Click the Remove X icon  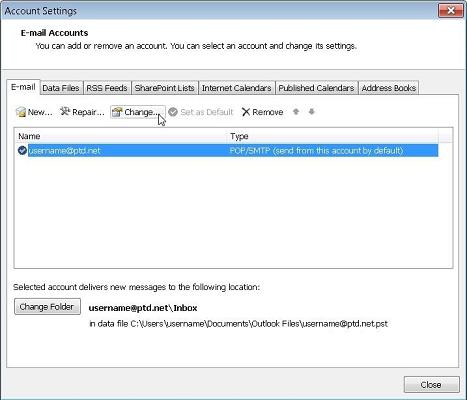[246, 112]
